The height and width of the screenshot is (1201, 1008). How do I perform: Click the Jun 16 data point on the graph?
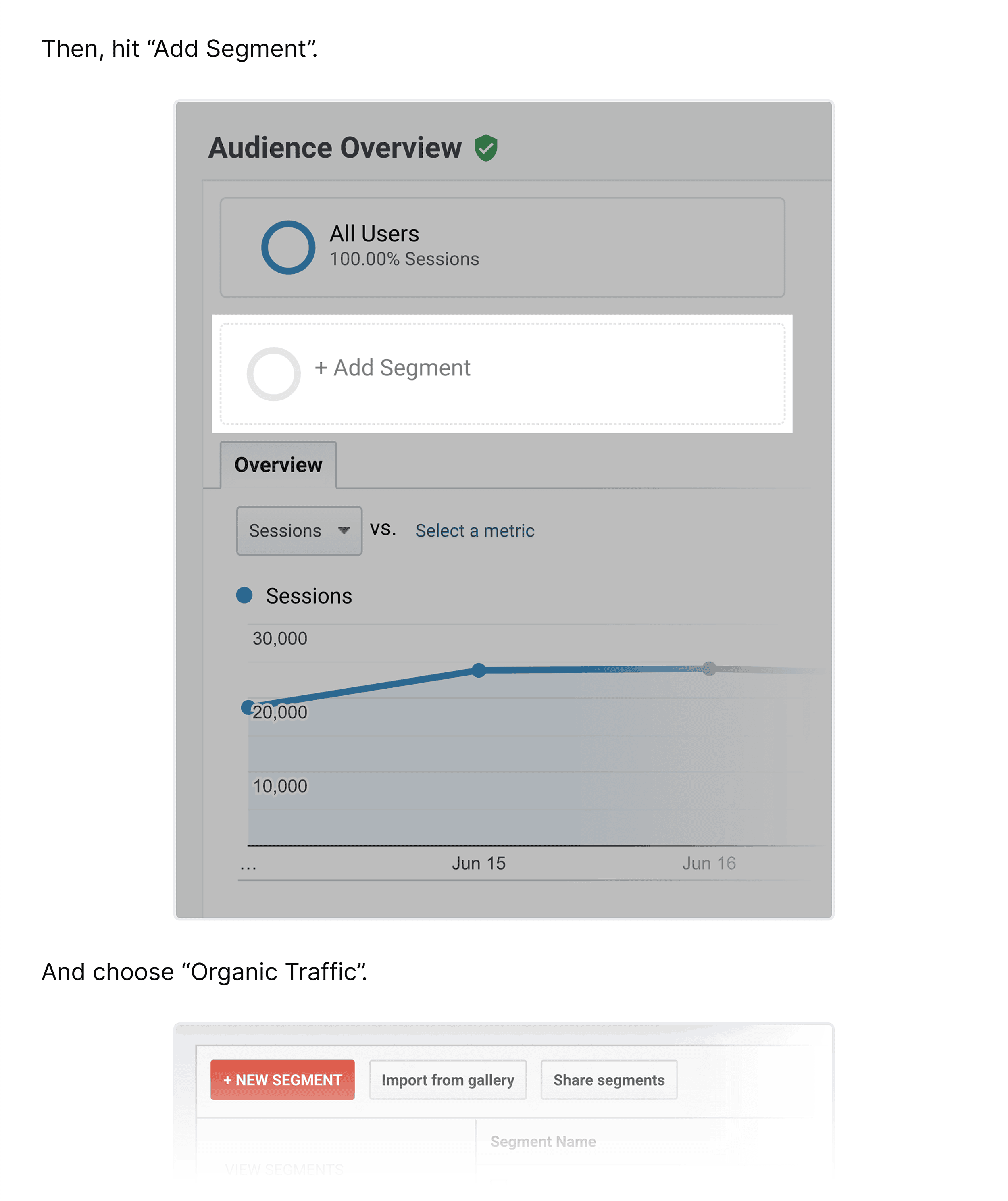coord(710,668)
